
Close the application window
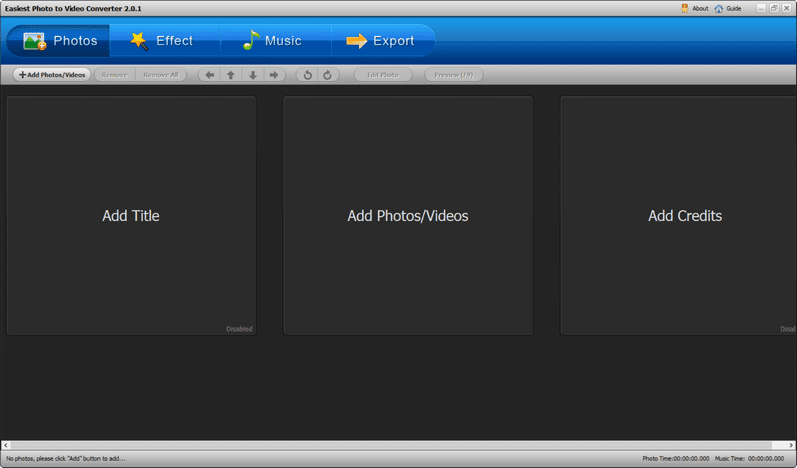coord(786,8)
